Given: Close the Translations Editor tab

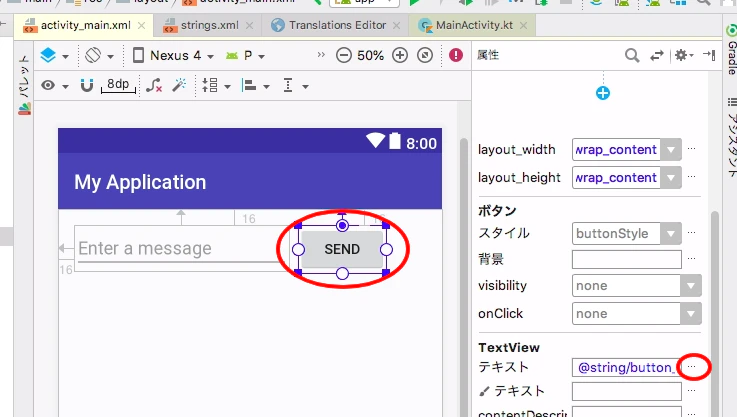Looking at the screenshot, I should pyautogui.click(x=397, y=25).
